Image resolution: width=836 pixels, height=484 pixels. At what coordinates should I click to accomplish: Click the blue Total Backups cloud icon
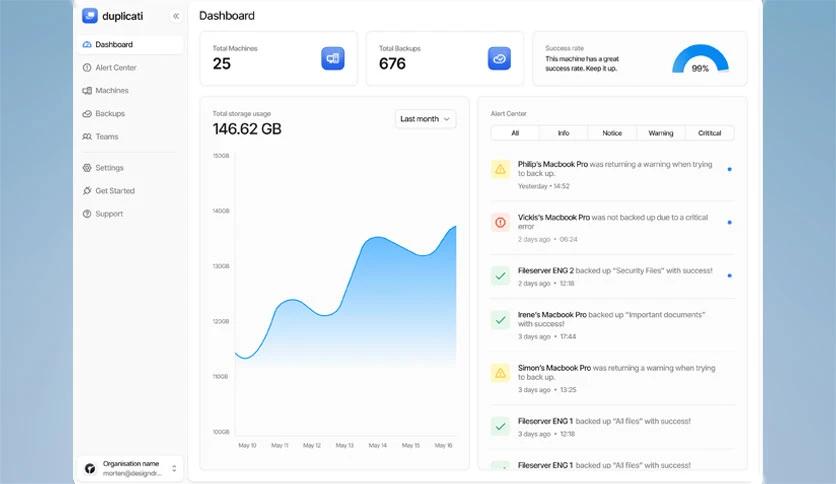499,59
